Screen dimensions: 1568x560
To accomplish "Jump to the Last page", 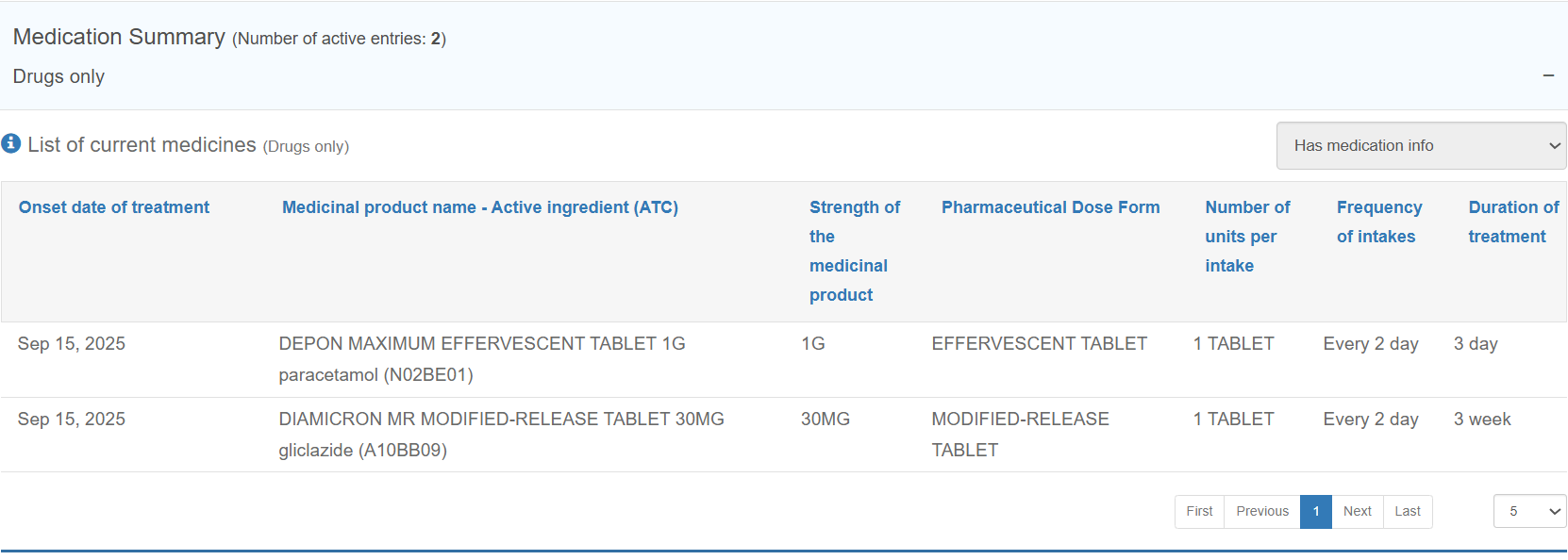I will tap(1407, 511).
